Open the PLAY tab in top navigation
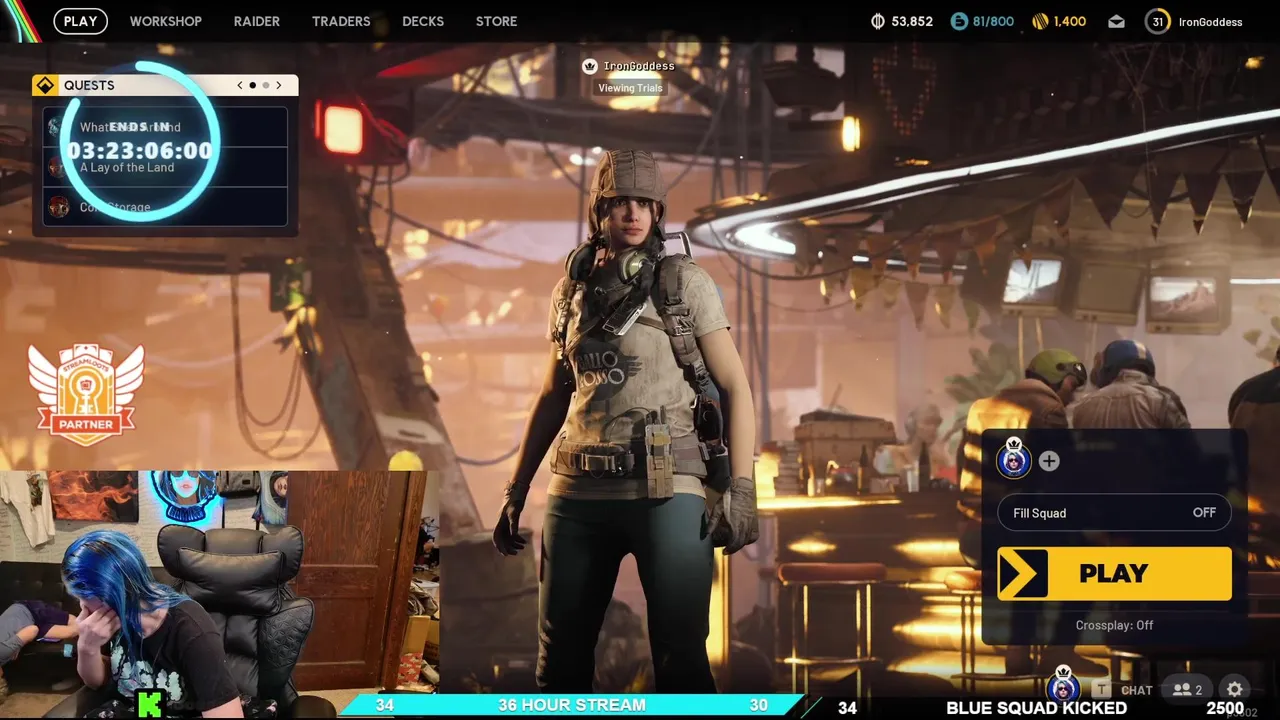 (x=80, y=21)
